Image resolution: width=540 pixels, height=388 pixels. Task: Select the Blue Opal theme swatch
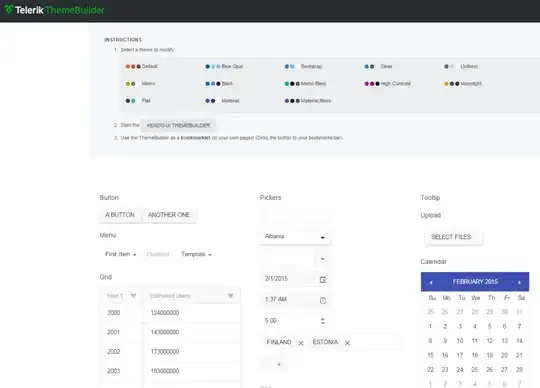[x=224, y=66]
